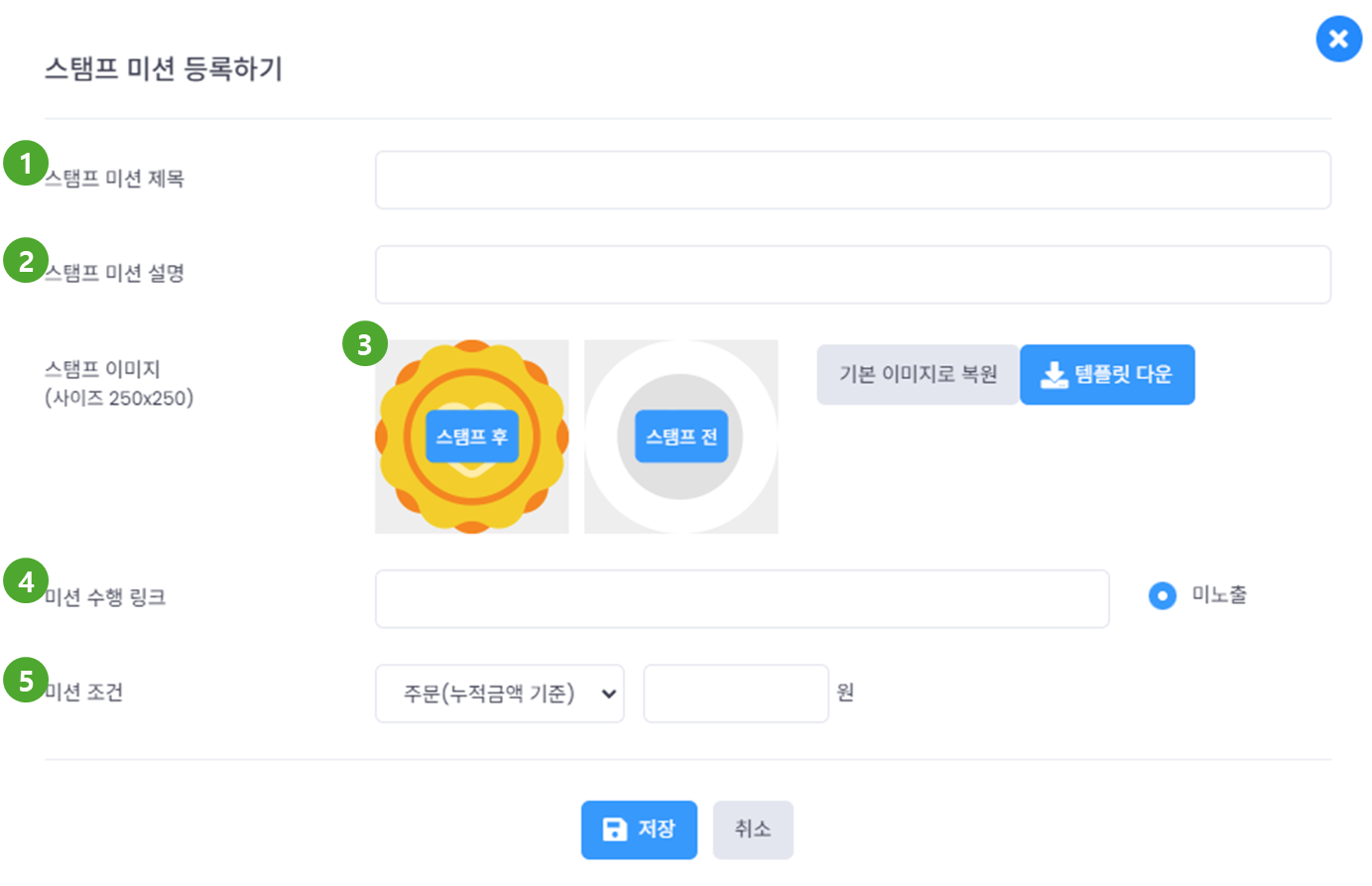The height and width of the screenshot is (886, 1372).
Task: Close the dialog with the blue X icon
Action: (x=1338, y=39)
